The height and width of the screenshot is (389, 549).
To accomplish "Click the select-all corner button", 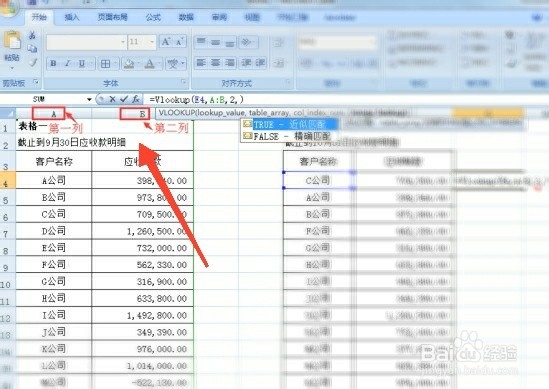I will [8, 113].
